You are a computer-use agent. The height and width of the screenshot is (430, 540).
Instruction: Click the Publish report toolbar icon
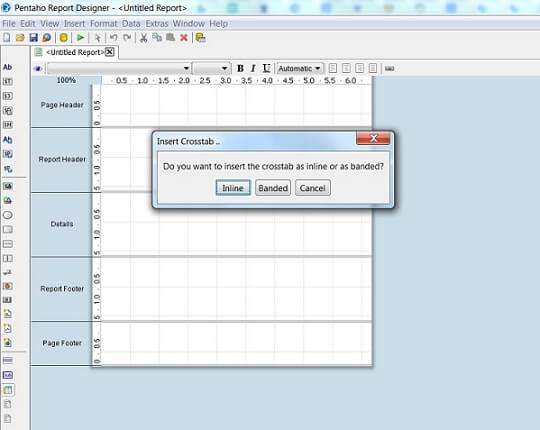[47, 38]
